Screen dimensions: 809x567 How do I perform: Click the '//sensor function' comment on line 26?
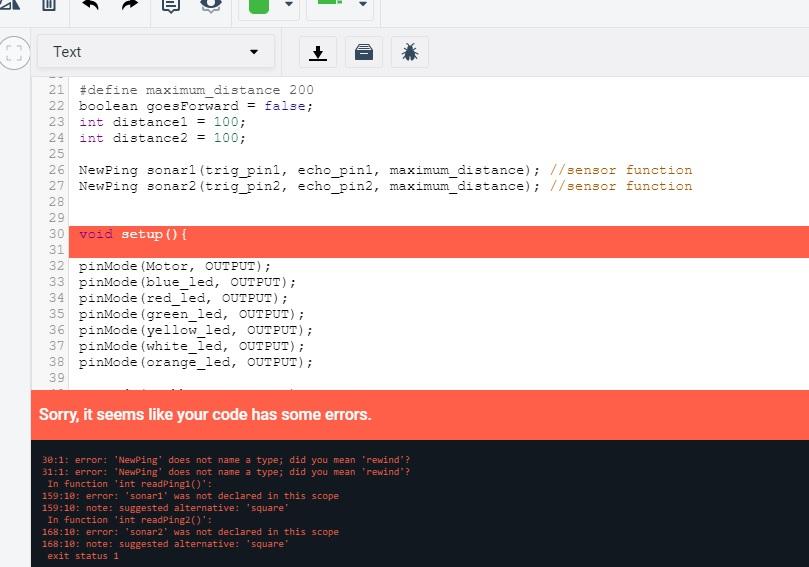[x=621, y=170]
